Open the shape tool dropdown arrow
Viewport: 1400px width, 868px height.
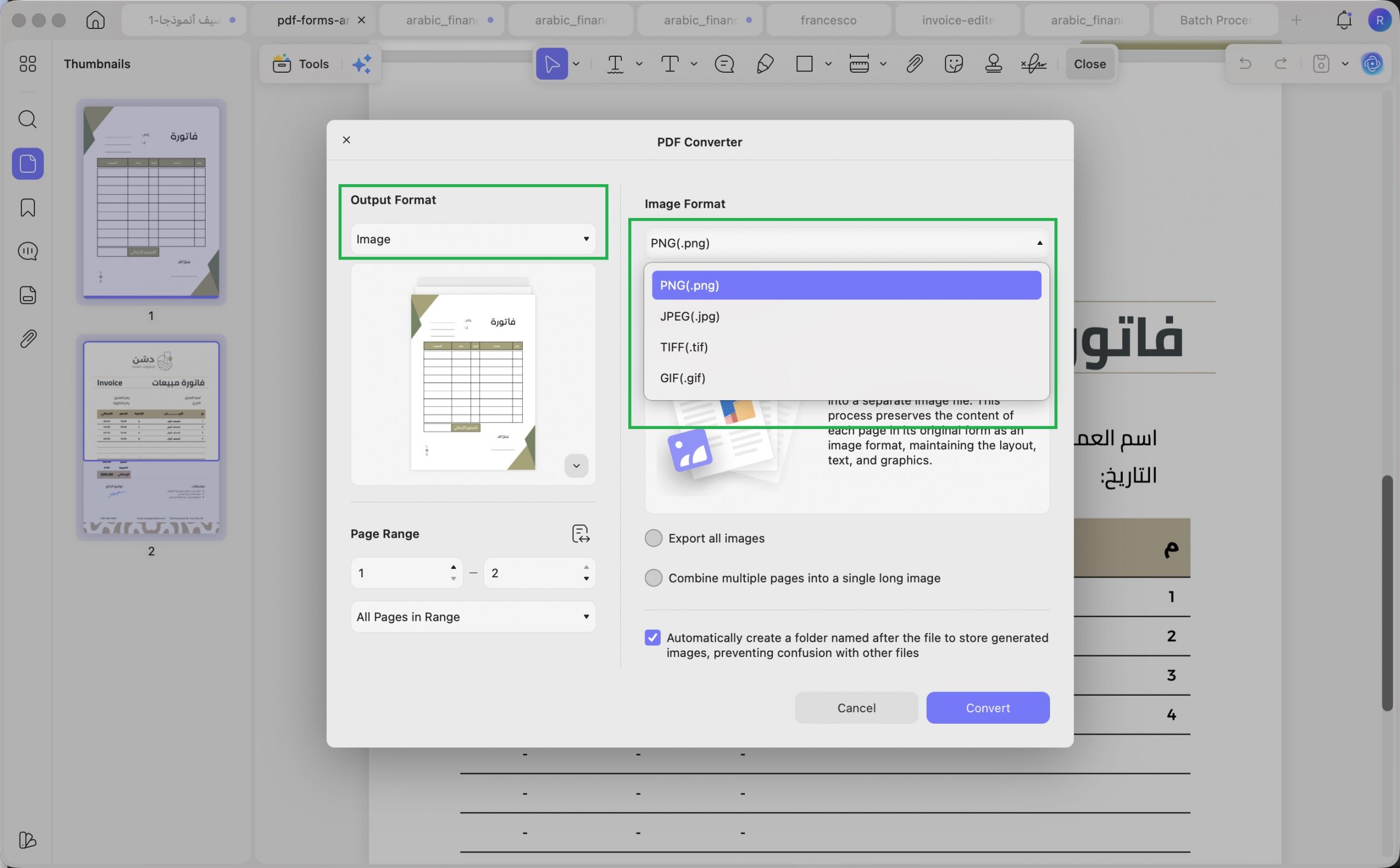(x=828, y=64)
